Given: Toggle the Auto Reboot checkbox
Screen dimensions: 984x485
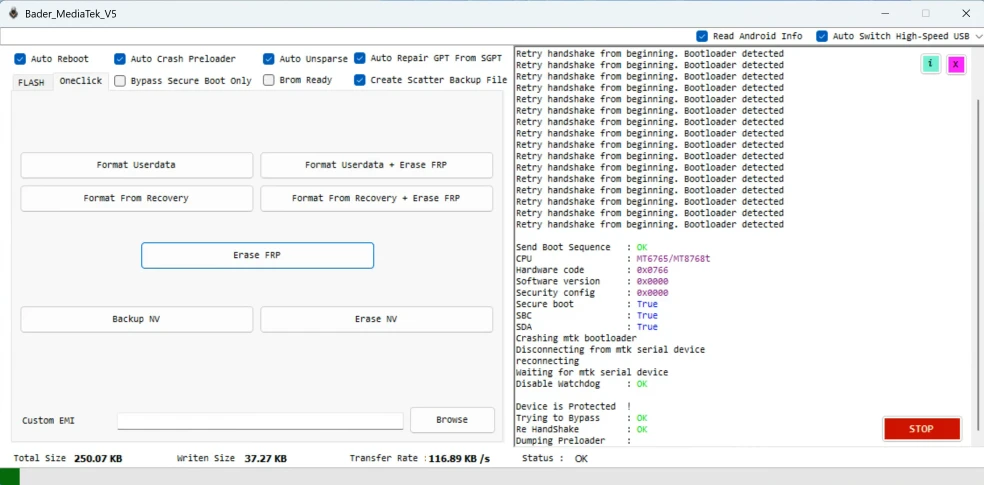Looking at the screenshot, I should [x=20, y=59].
